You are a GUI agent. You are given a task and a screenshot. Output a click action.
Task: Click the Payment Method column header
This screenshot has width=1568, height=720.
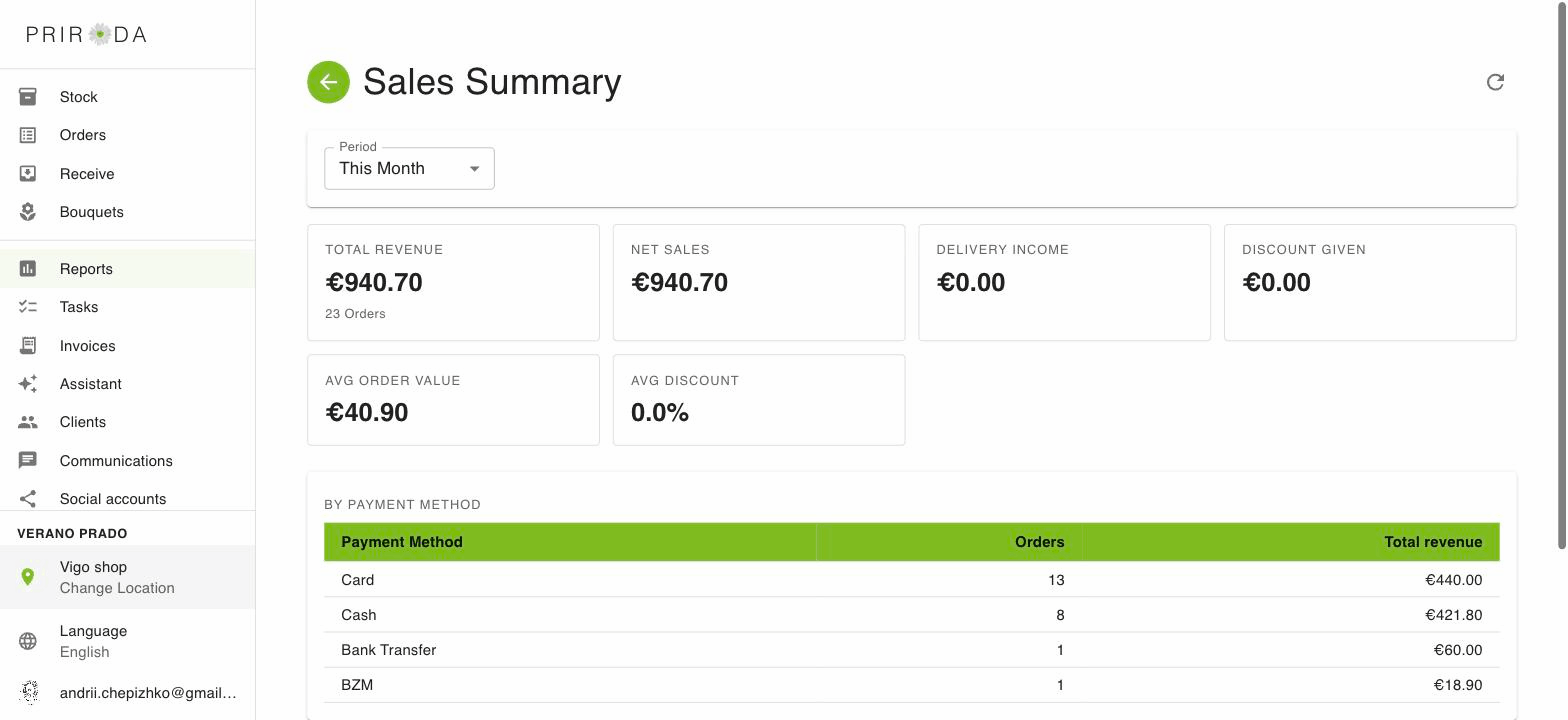click(570, 542)
